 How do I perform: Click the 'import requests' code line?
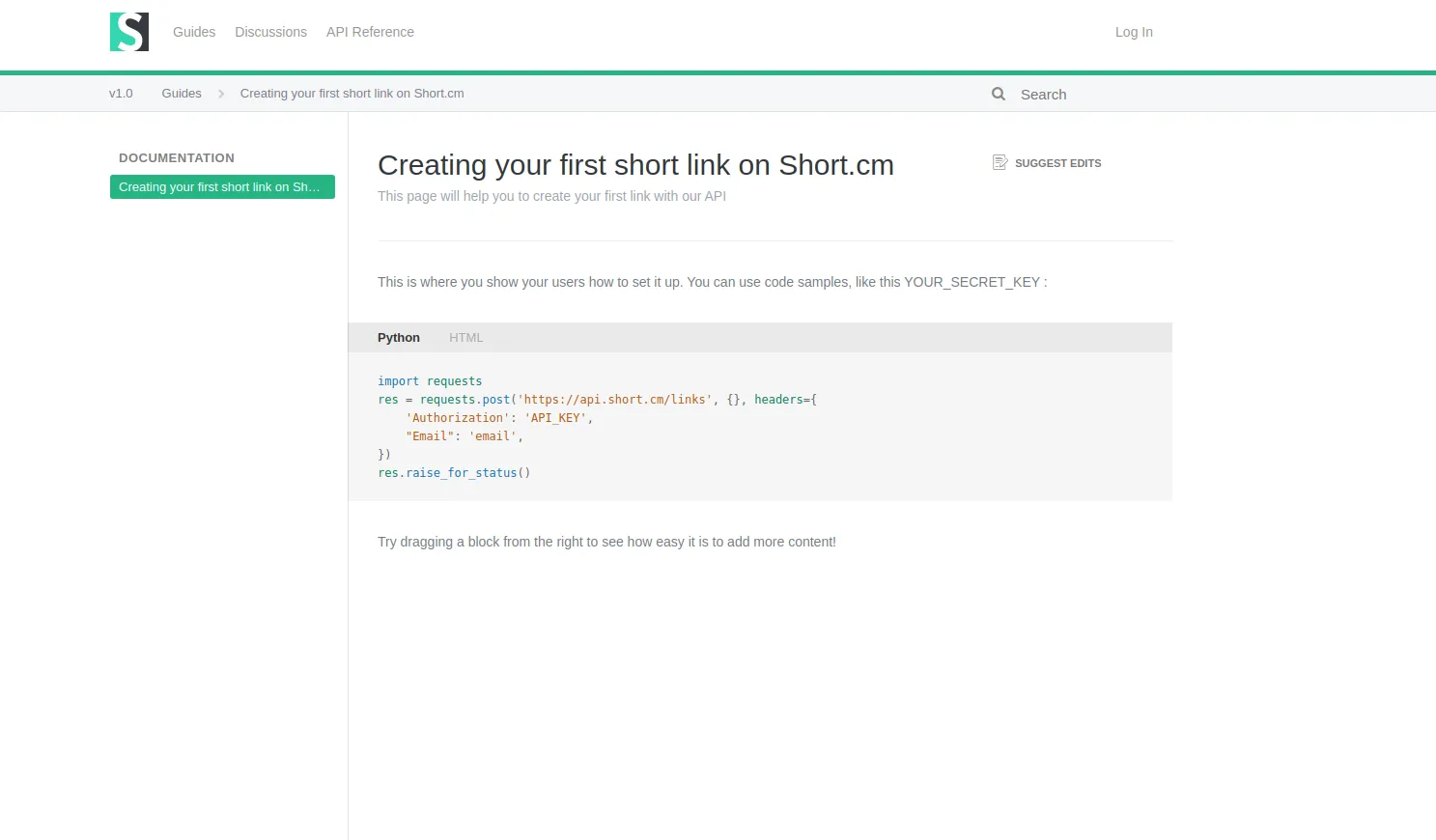pos(430,381)
